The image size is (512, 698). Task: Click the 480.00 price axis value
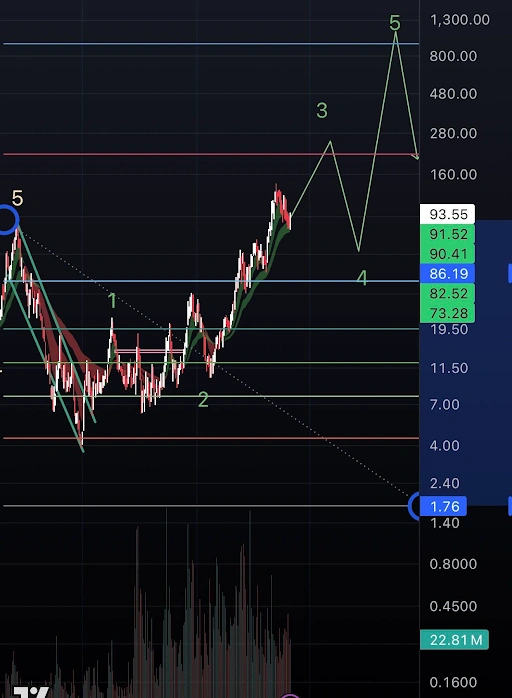pyautogui.click(x=453, y=94)
